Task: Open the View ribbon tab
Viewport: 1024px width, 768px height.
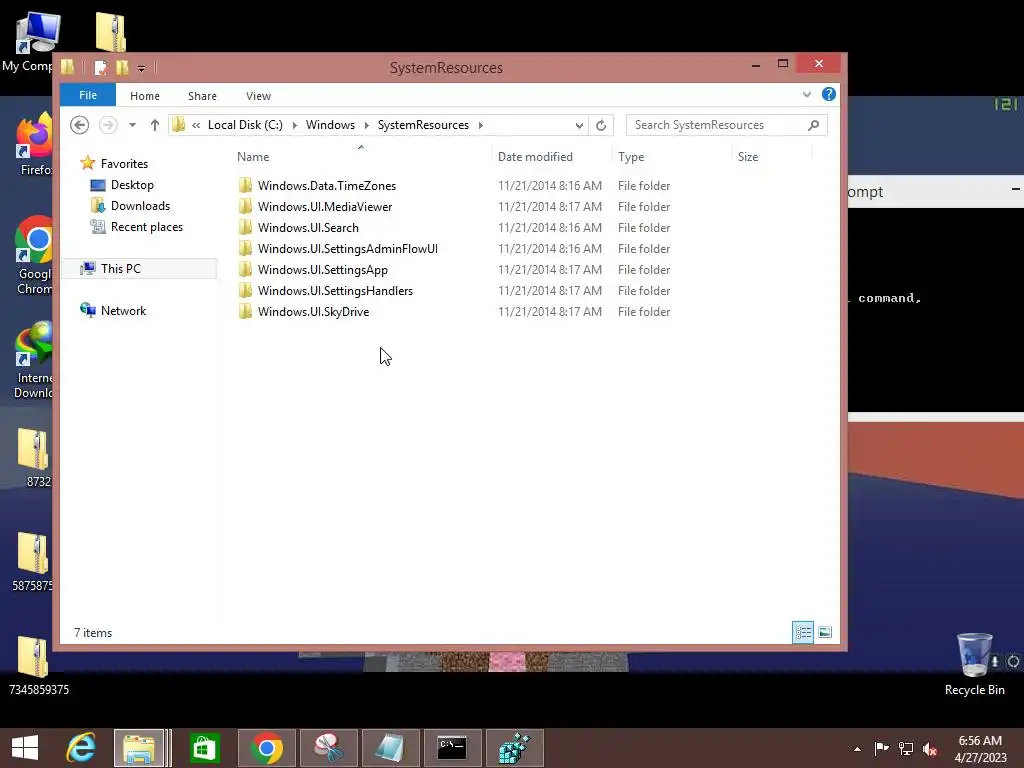Action: (258, 96)
